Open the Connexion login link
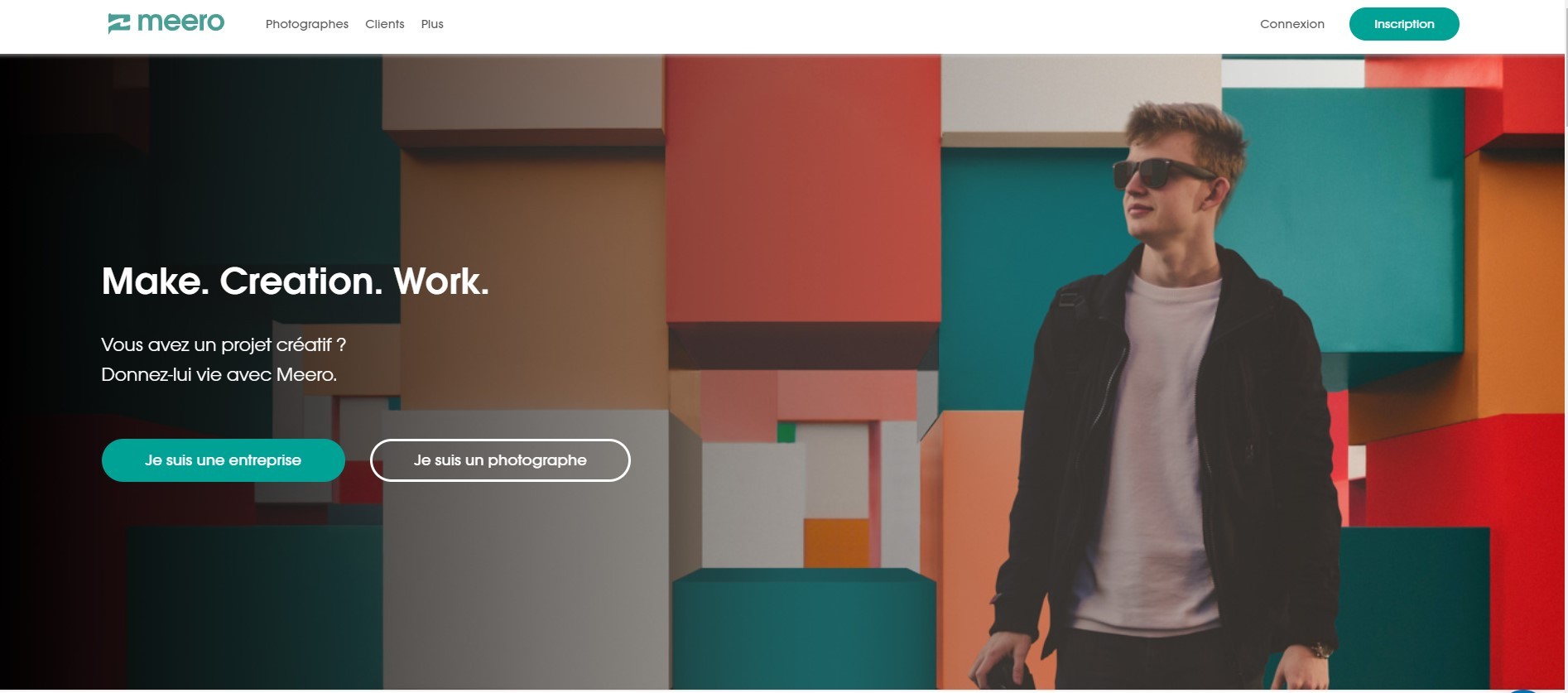 (1292, 24)
